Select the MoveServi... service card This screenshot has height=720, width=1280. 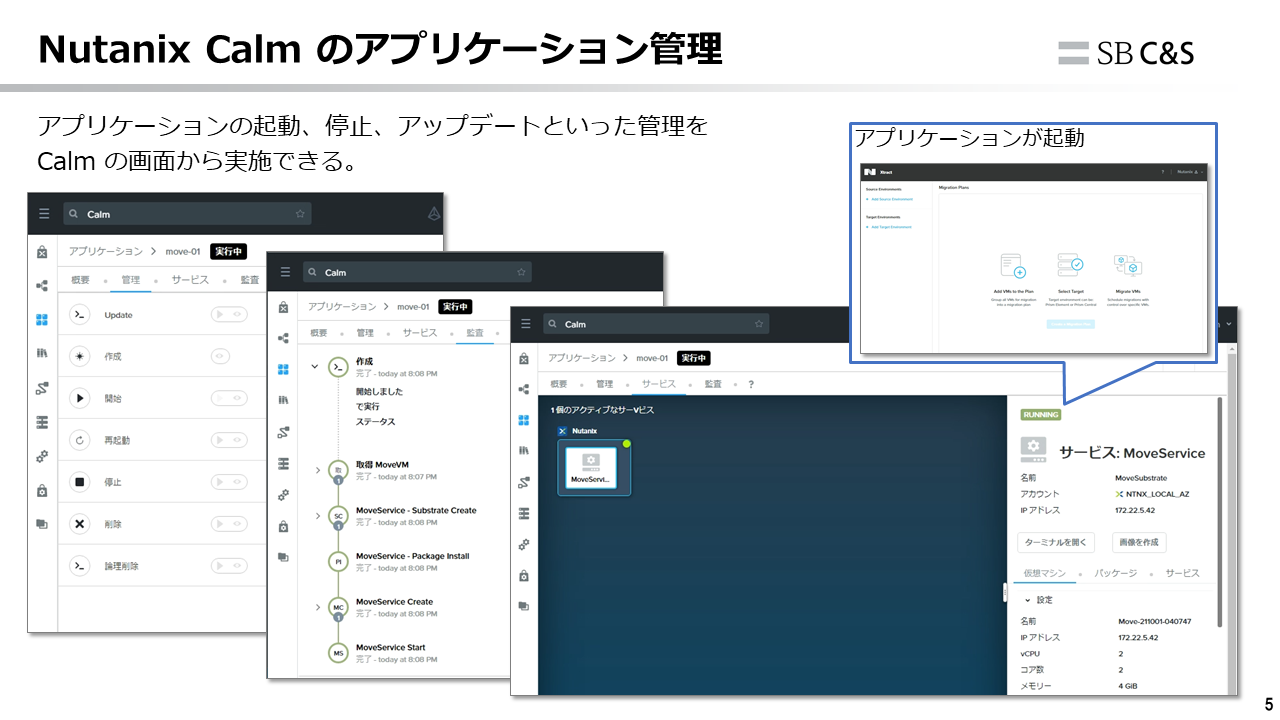pyautogui.click(x=591, y=467)
